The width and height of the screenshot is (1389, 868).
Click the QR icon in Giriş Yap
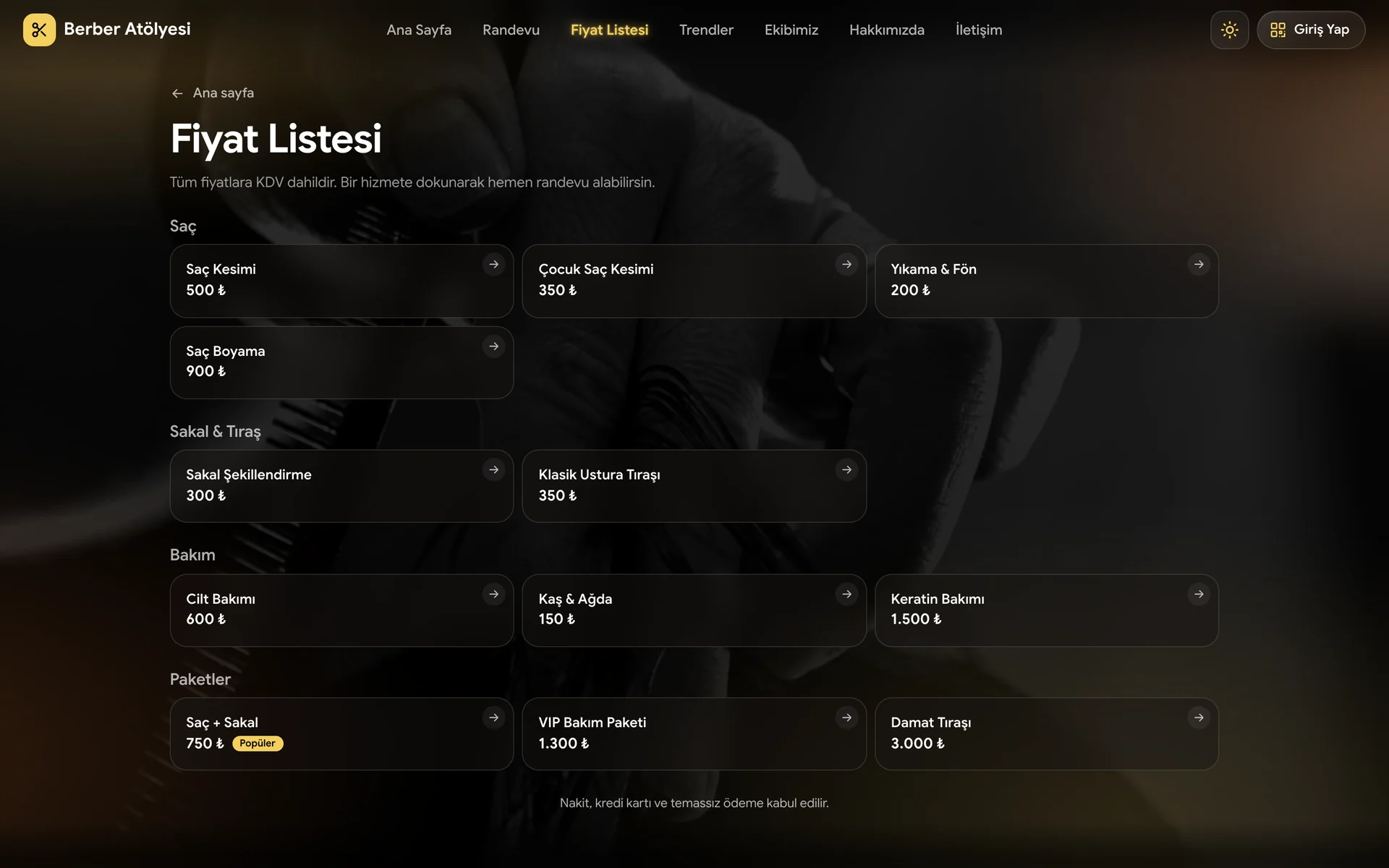(x=1278, y=30)
